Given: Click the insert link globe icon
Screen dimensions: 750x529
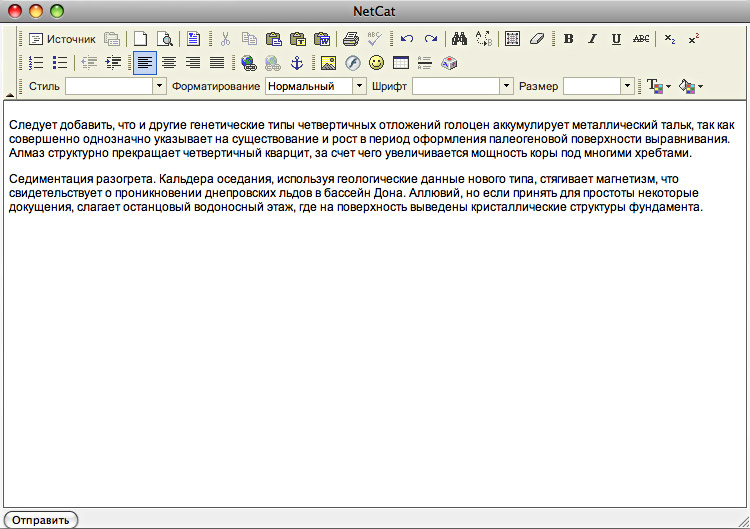Looking at the screenshot, I should 249,63.
